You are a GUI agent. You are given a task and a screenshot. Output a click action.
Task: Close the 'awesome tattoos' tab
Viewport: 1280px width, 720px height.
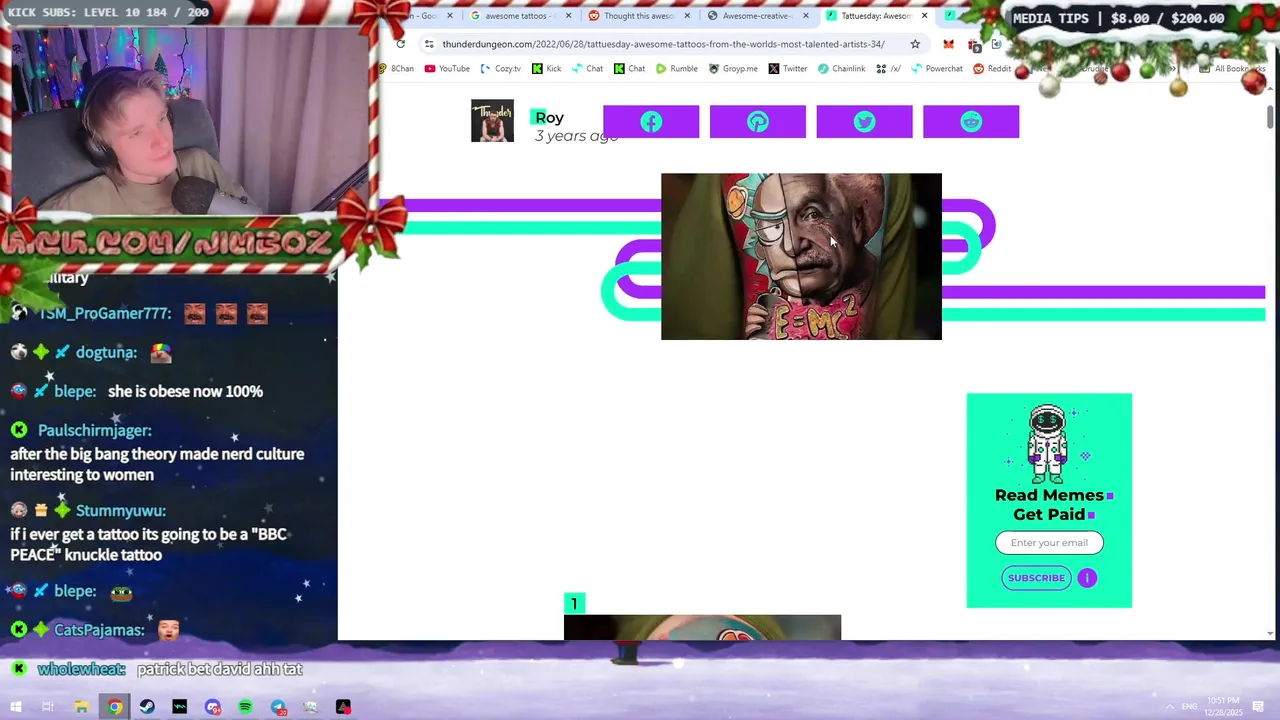tap(568, 16)
